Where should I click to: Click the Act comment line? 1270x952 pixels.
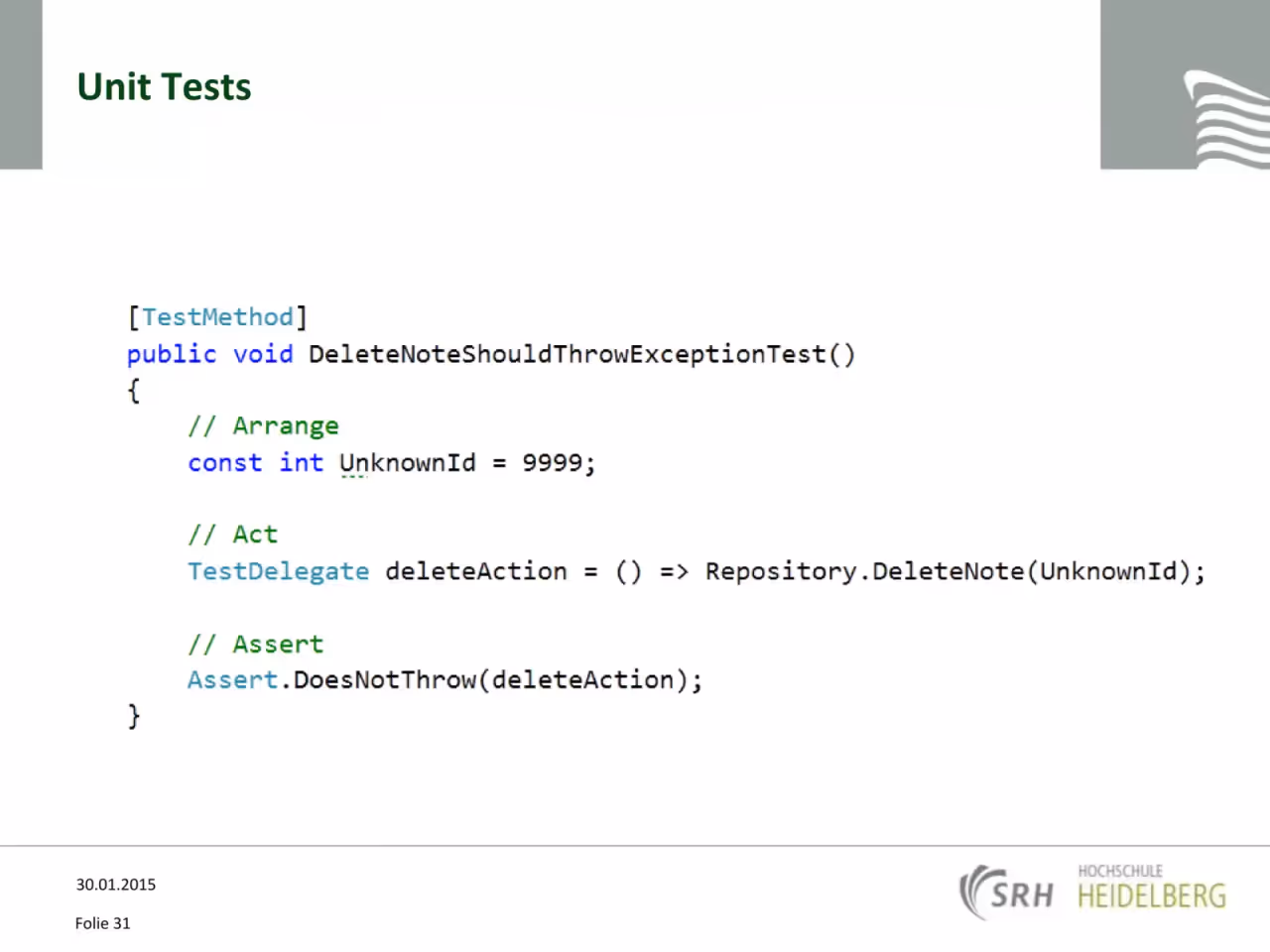[233, 535]
